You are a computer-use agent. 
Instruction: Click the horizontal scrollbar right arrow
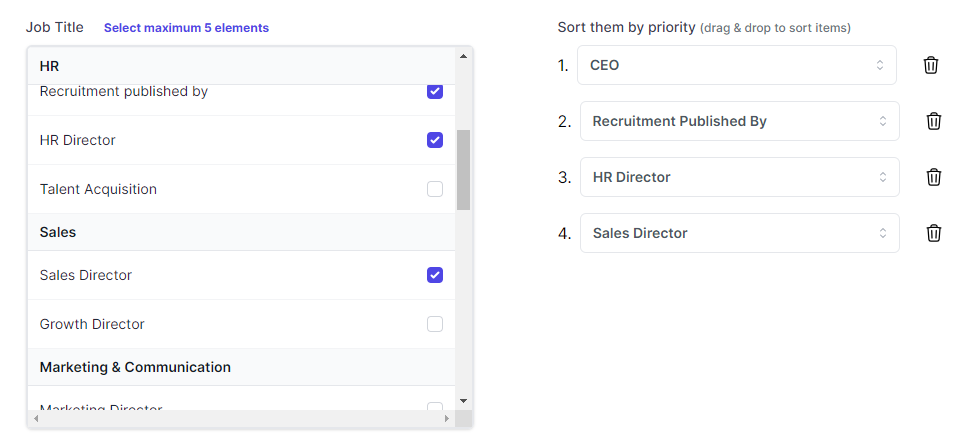447,418
